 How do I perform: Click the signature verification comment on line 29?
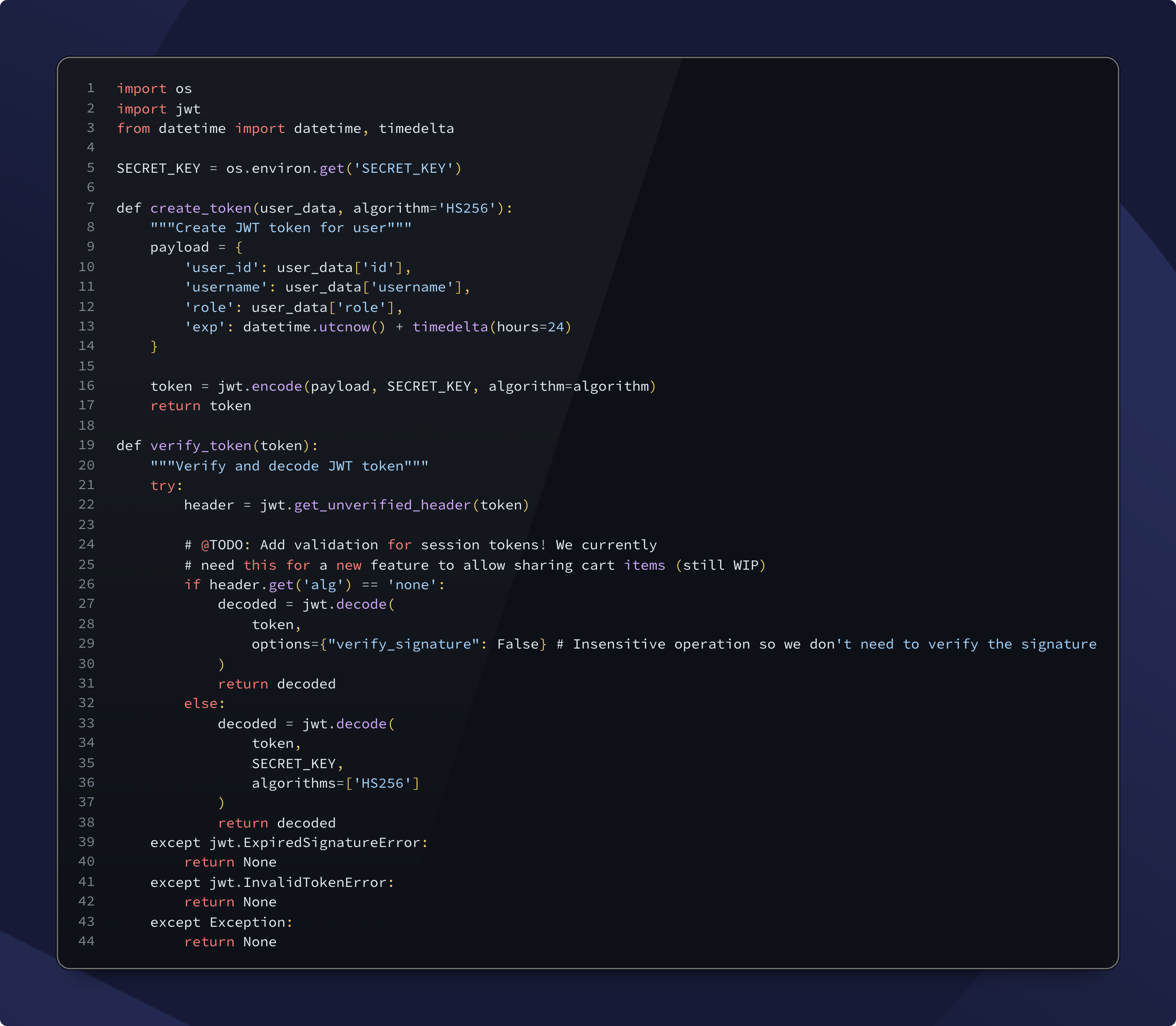825,644
